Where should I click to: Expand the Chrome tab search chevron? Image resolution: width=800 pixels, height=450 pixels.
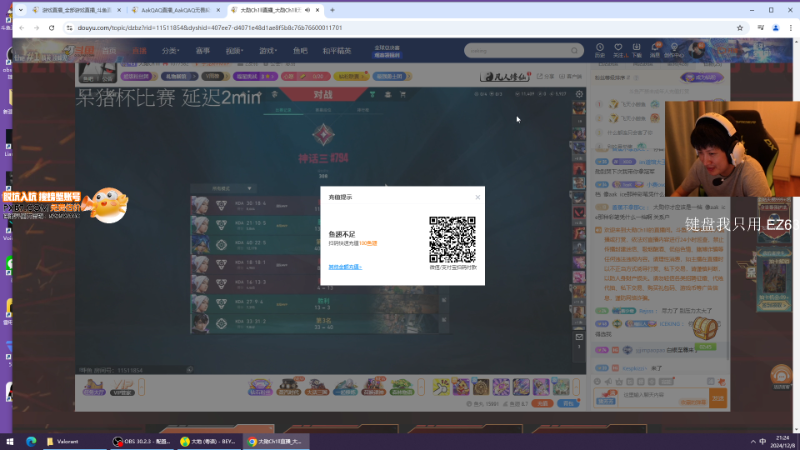click(x=21, y=10)
